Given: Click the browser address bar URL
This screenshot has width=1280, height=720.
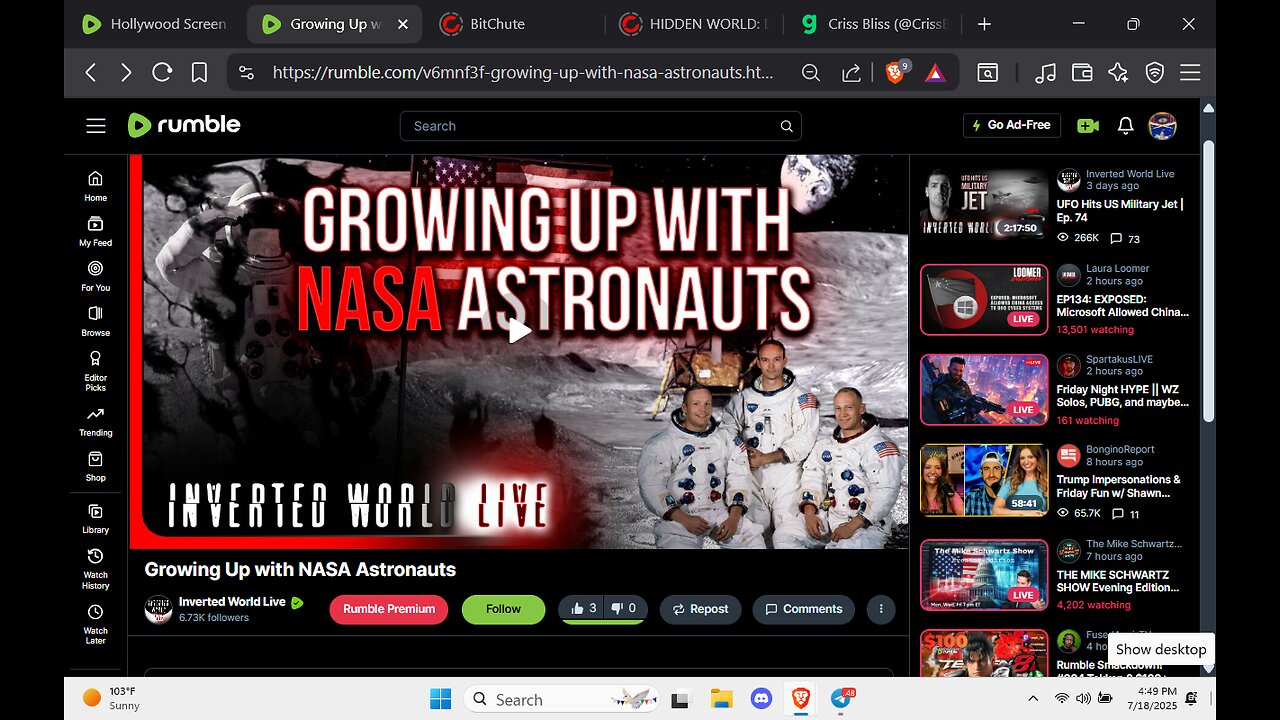Looking at the screenshot, I should pos(523,72).
